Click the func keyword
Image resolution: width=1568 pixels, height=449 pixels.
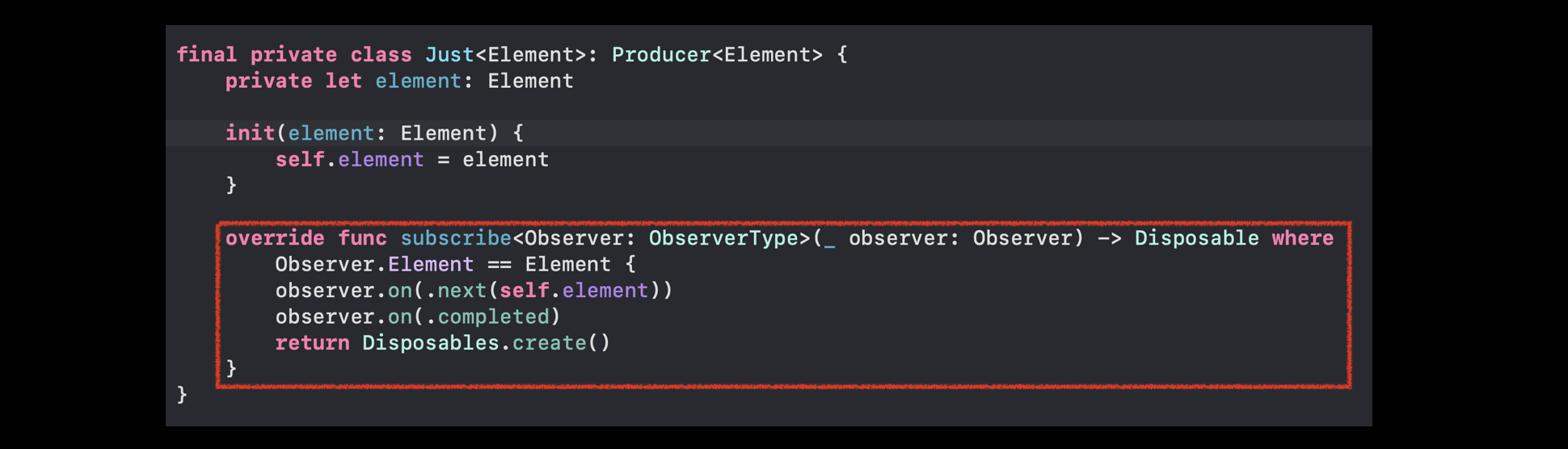coord(362,238)
